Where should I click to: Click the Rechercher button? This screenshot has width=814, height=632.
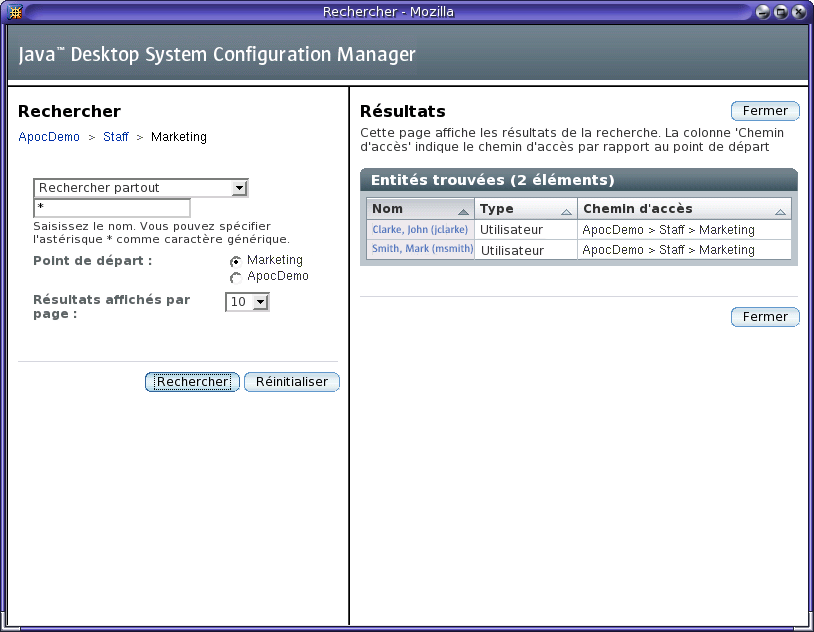(192, 382)
